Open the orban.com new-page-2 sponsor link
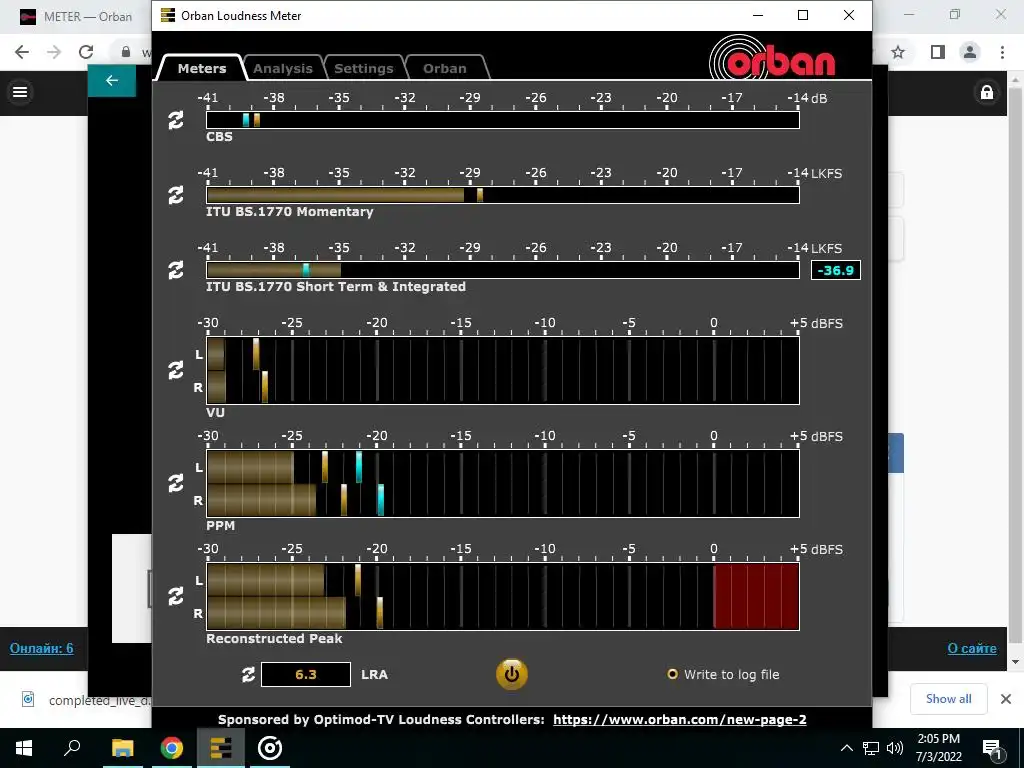The image size is (1024, 768). [680, 720]
